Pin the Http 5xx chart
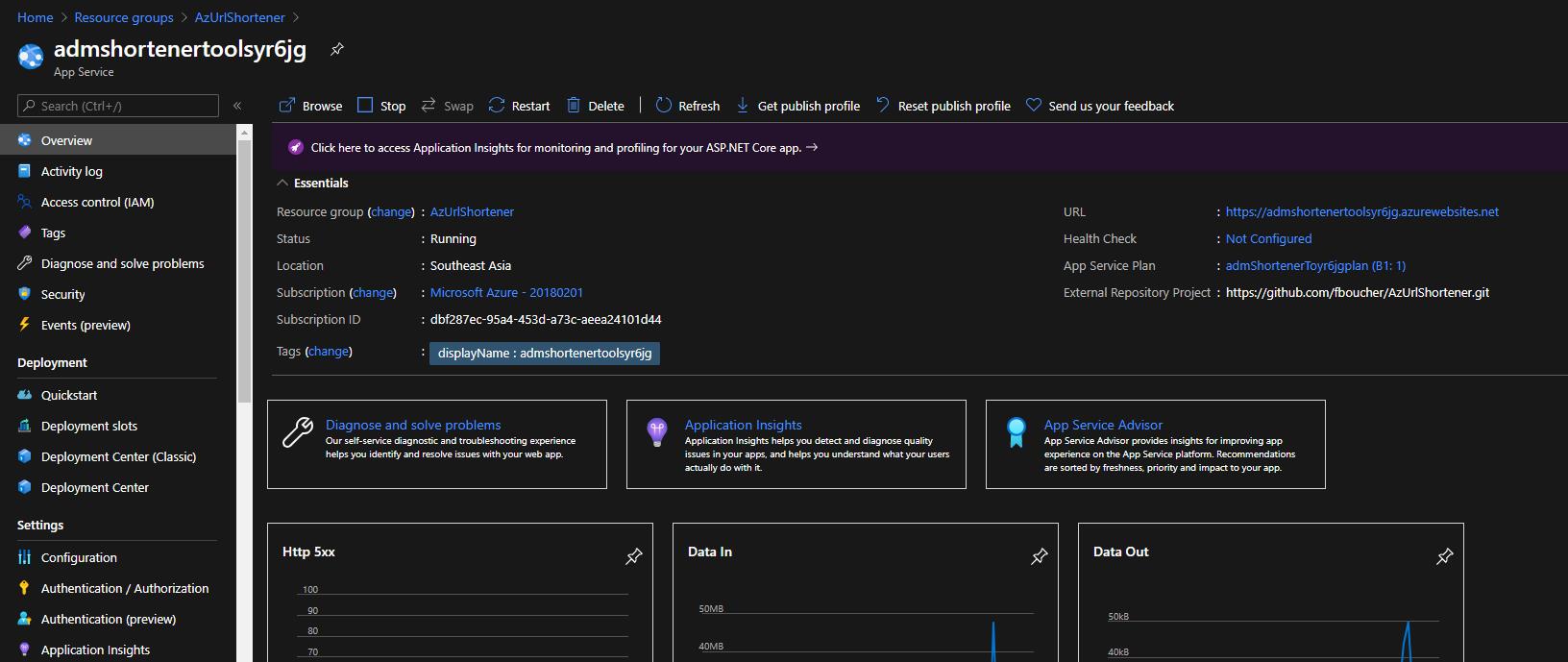The height and width of the screenshot is (662, 1568). 633,556
